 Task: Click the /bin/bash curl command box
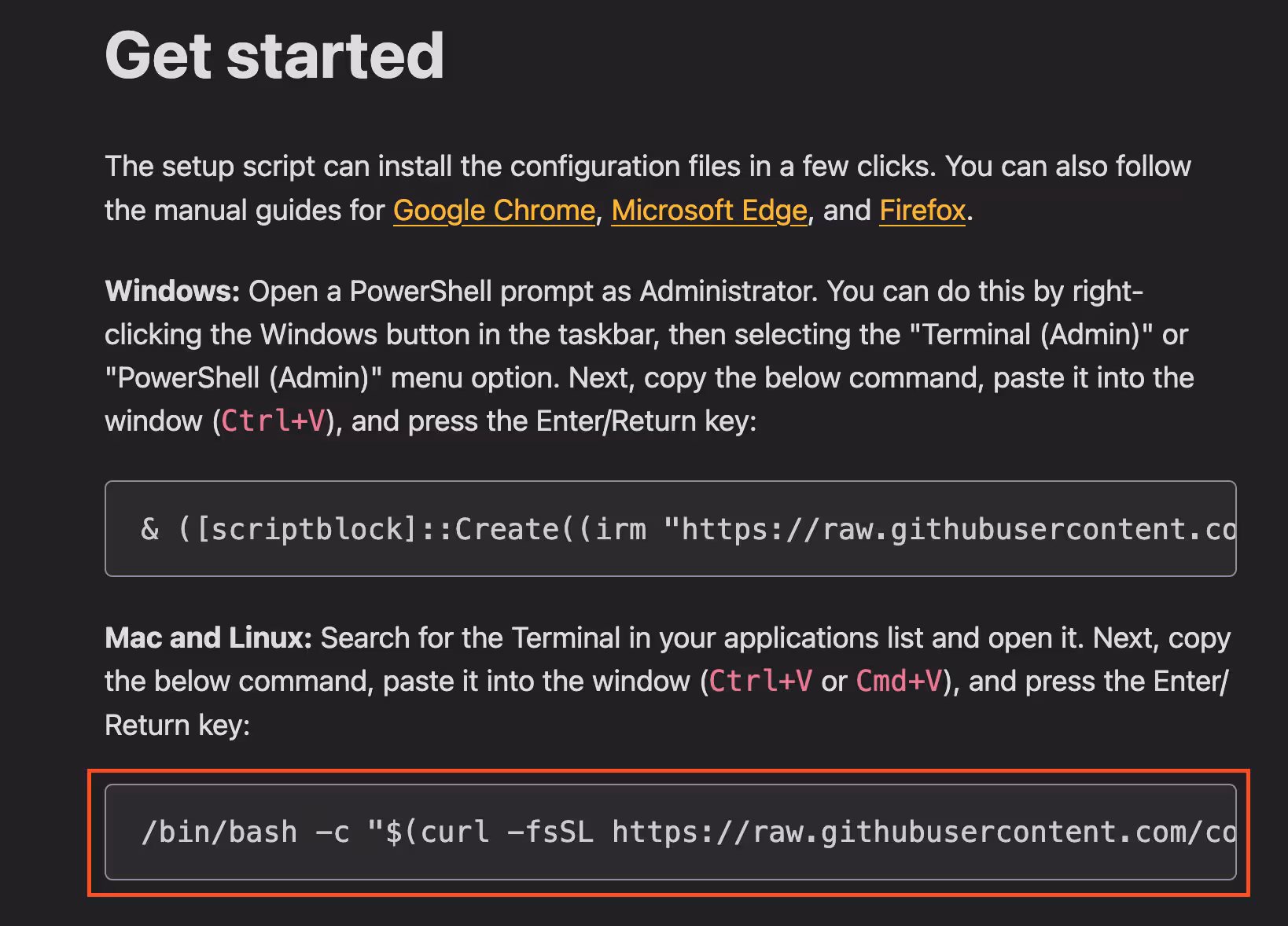[670, 832]
